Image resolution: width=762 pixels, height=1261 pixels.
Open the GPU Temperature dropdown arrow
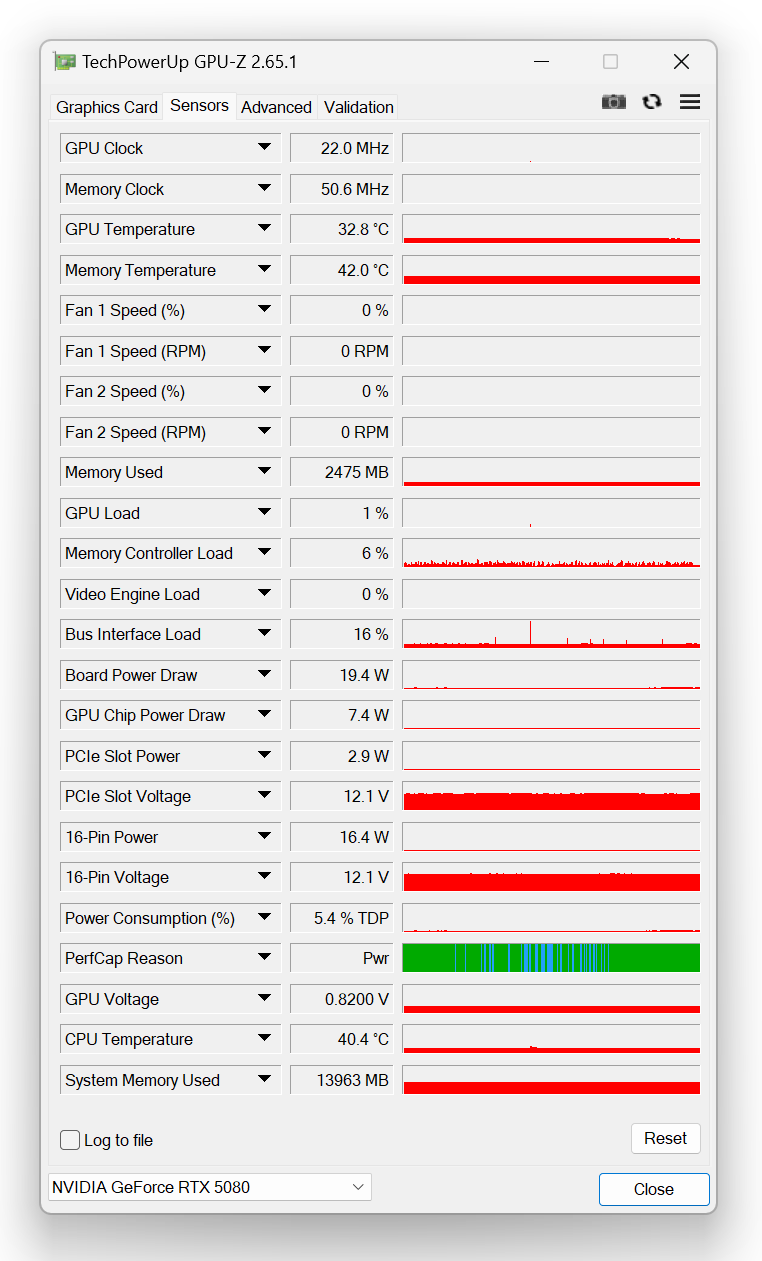click(x=264, y=229)
